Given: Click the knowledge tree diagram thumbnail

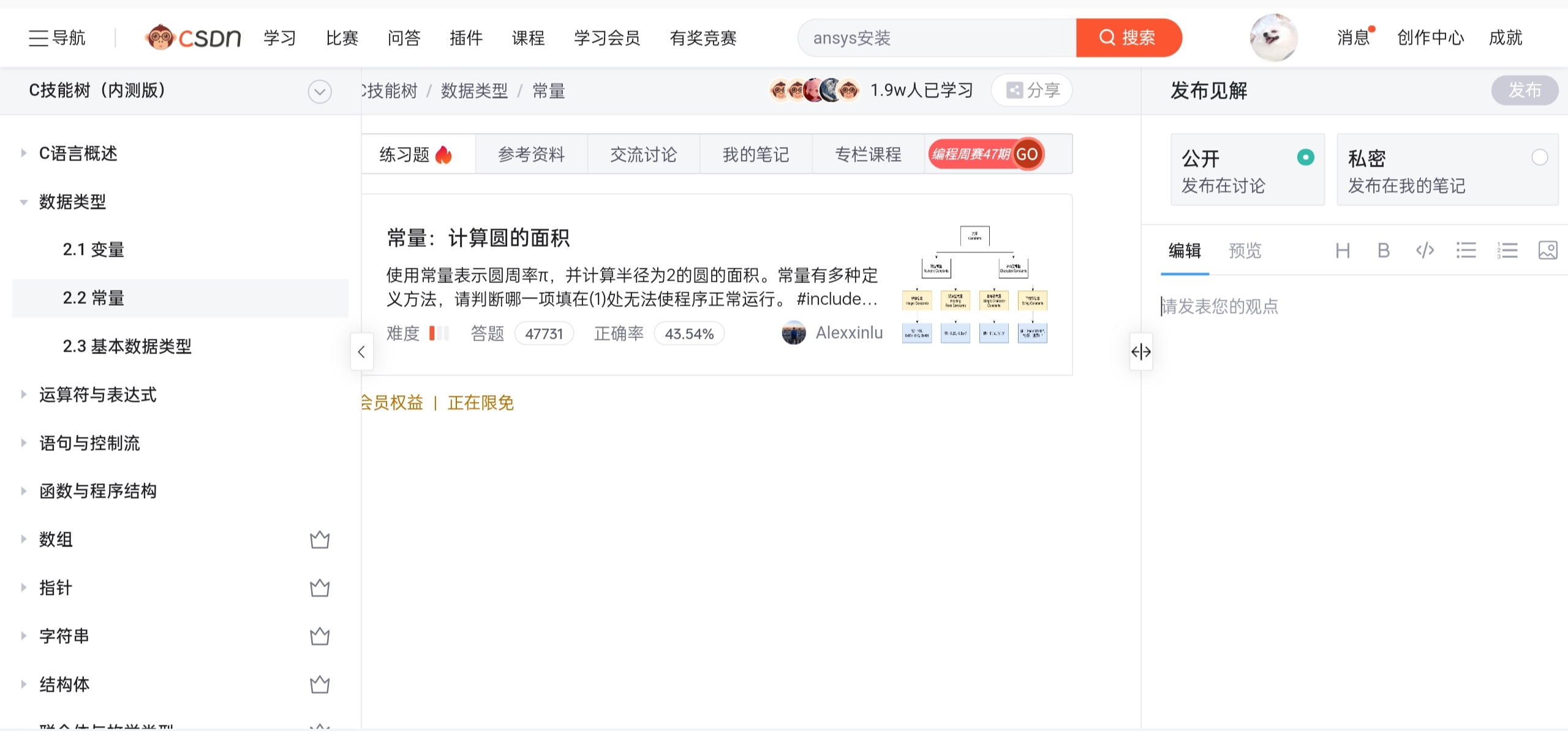Looking at the screenshot, I should pyautogui.click(x=974, y=285).
